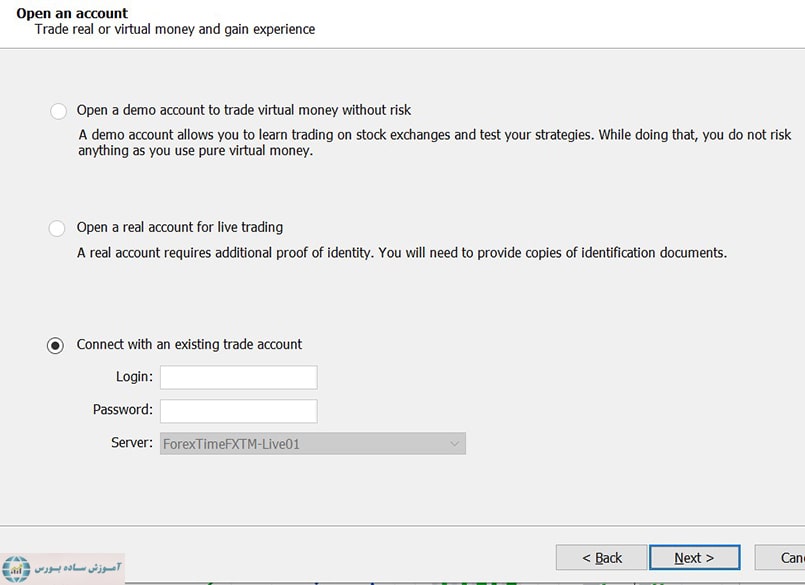Screen dimensions: 805x585
Task: Go back with the Back button
Action: [602, 557]
